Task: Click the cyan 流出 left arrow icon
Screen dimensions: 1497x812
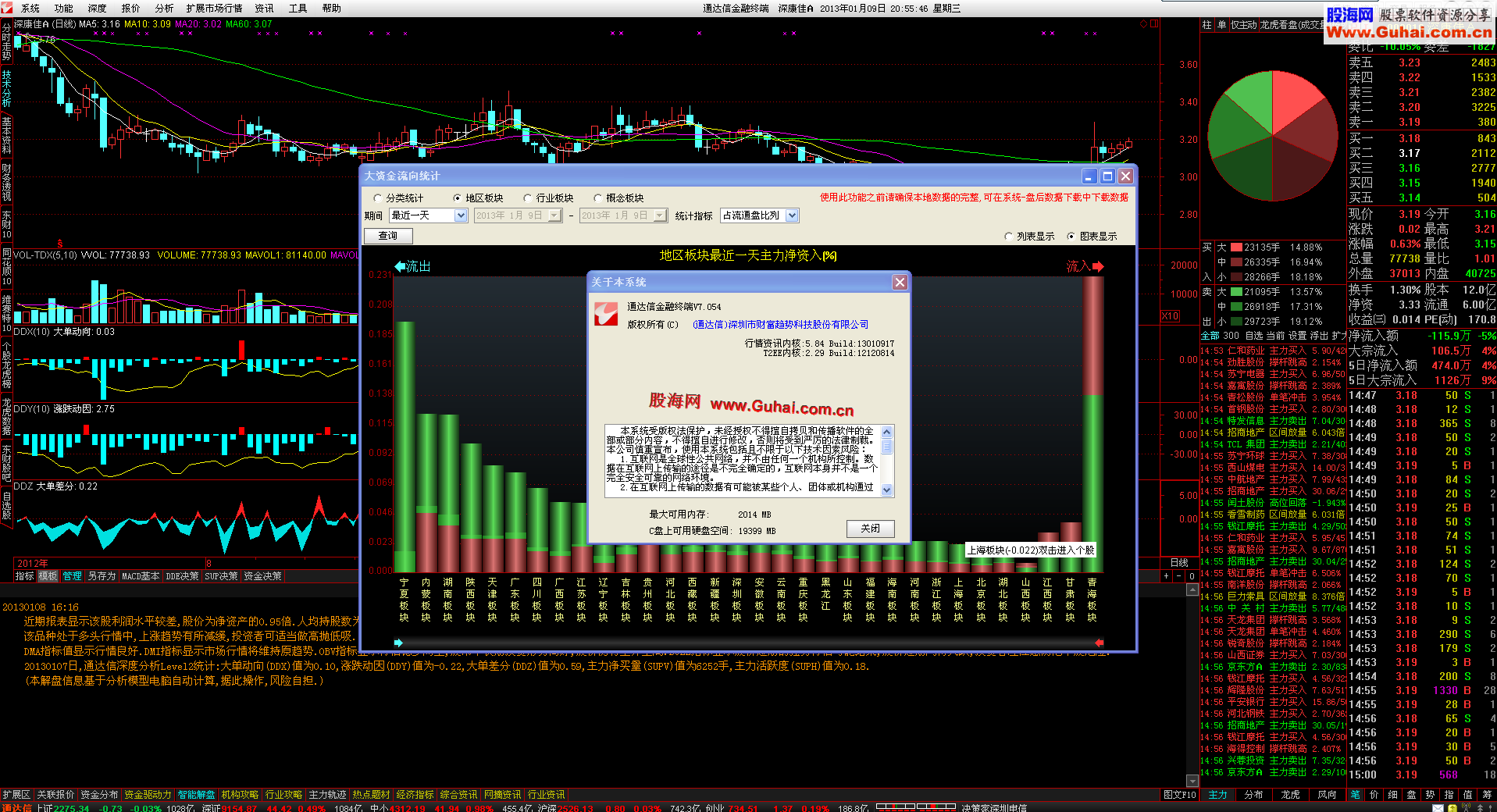Action: 401,266
